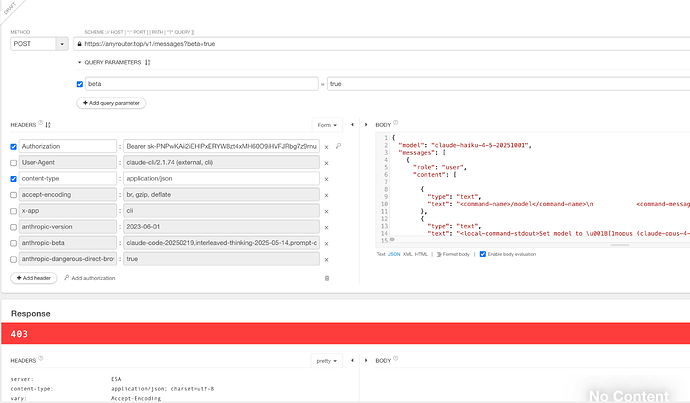Check the anthropic-beta header checkbox
Image resolution: width=690 pixels, height=403 pixels.
[x=14, y=243]
